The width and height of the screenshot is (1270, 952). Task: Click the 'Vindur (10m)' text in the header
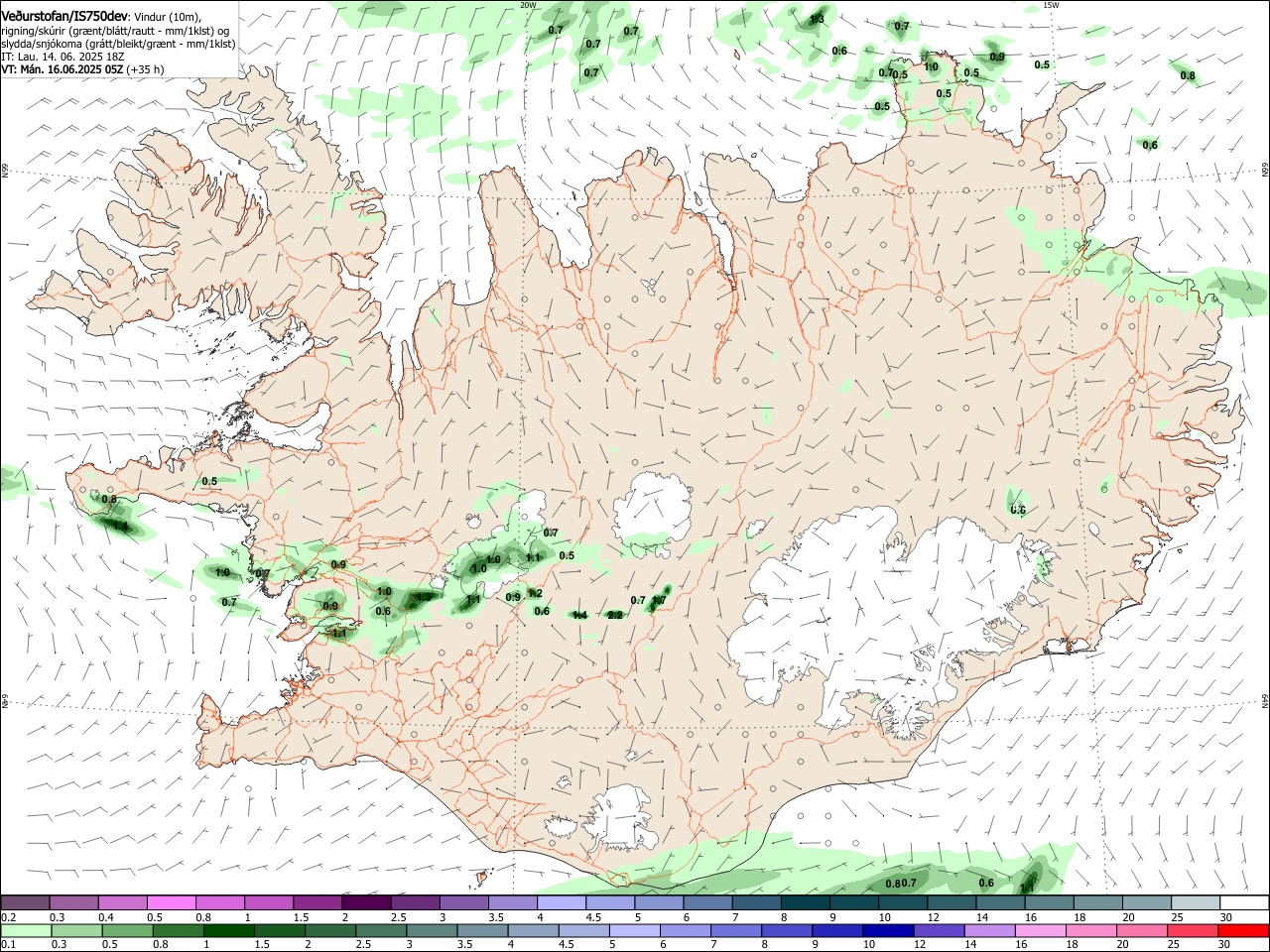pyautogui.click(x=168, y=17)
